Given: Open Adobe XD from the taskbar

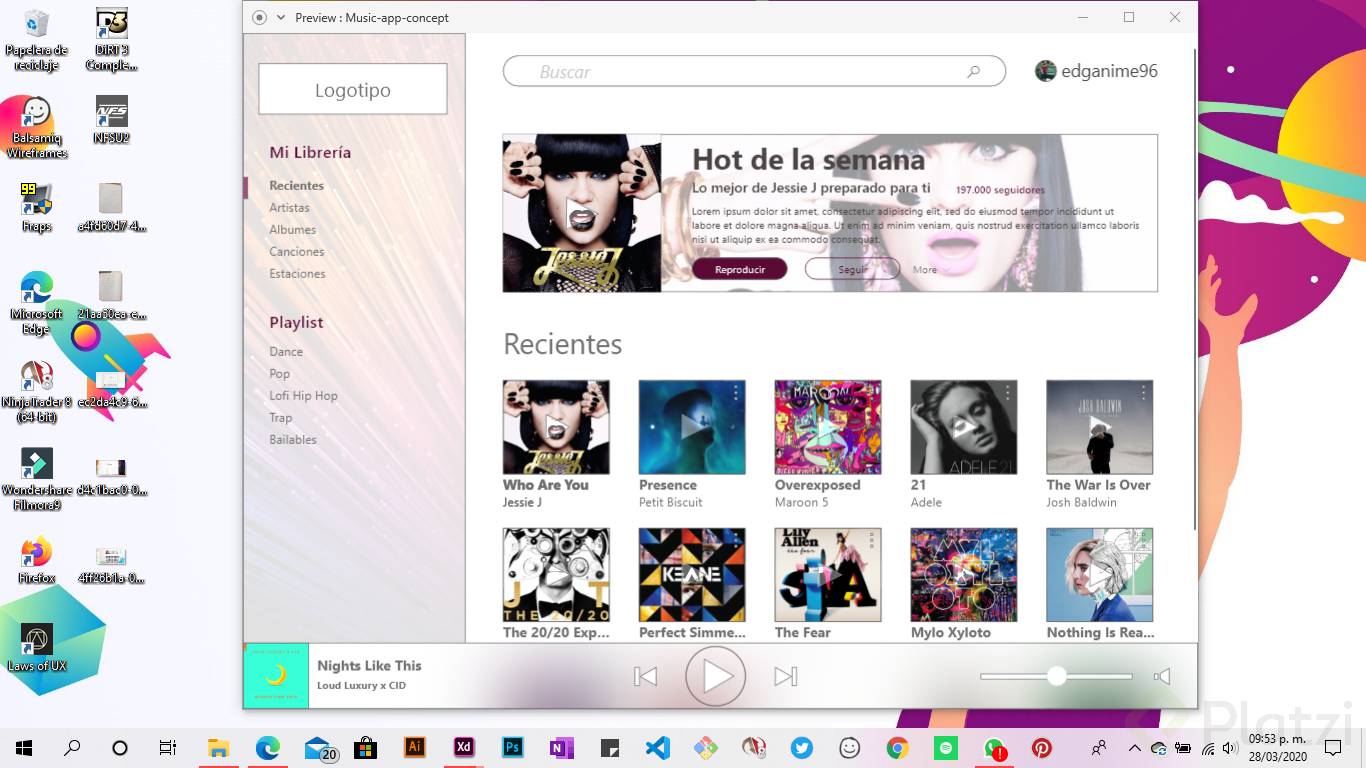Looking at the screenshot, I should pyautogui.click(x=463, y=747).
